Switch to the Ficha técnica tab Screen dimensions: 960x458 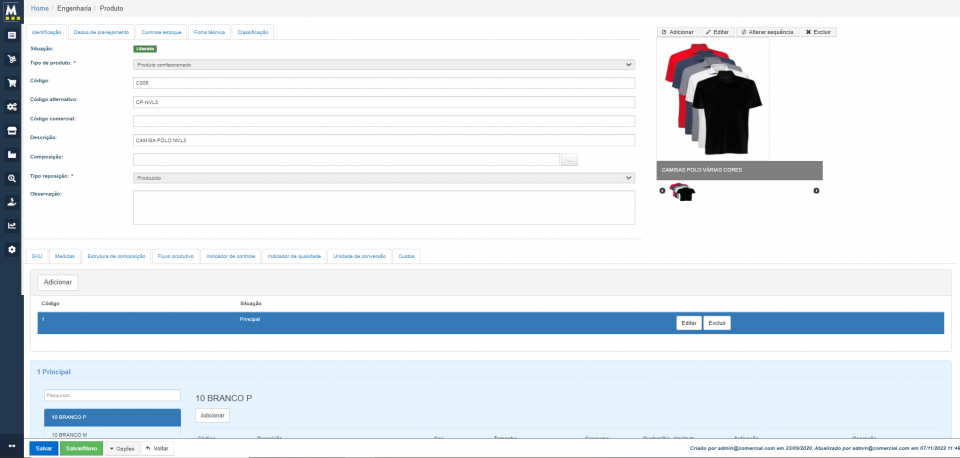[x=209, y=32]
